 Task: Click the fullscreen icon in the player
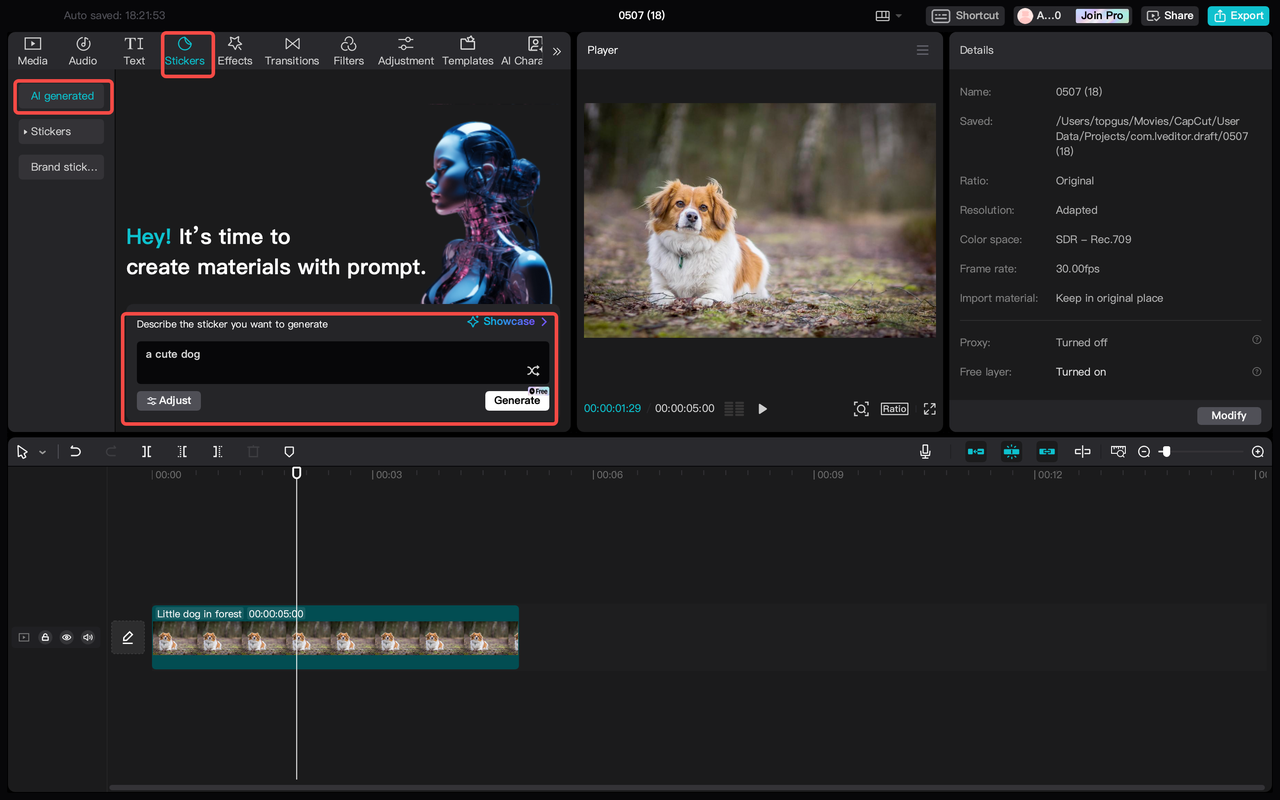coord(929,409)
